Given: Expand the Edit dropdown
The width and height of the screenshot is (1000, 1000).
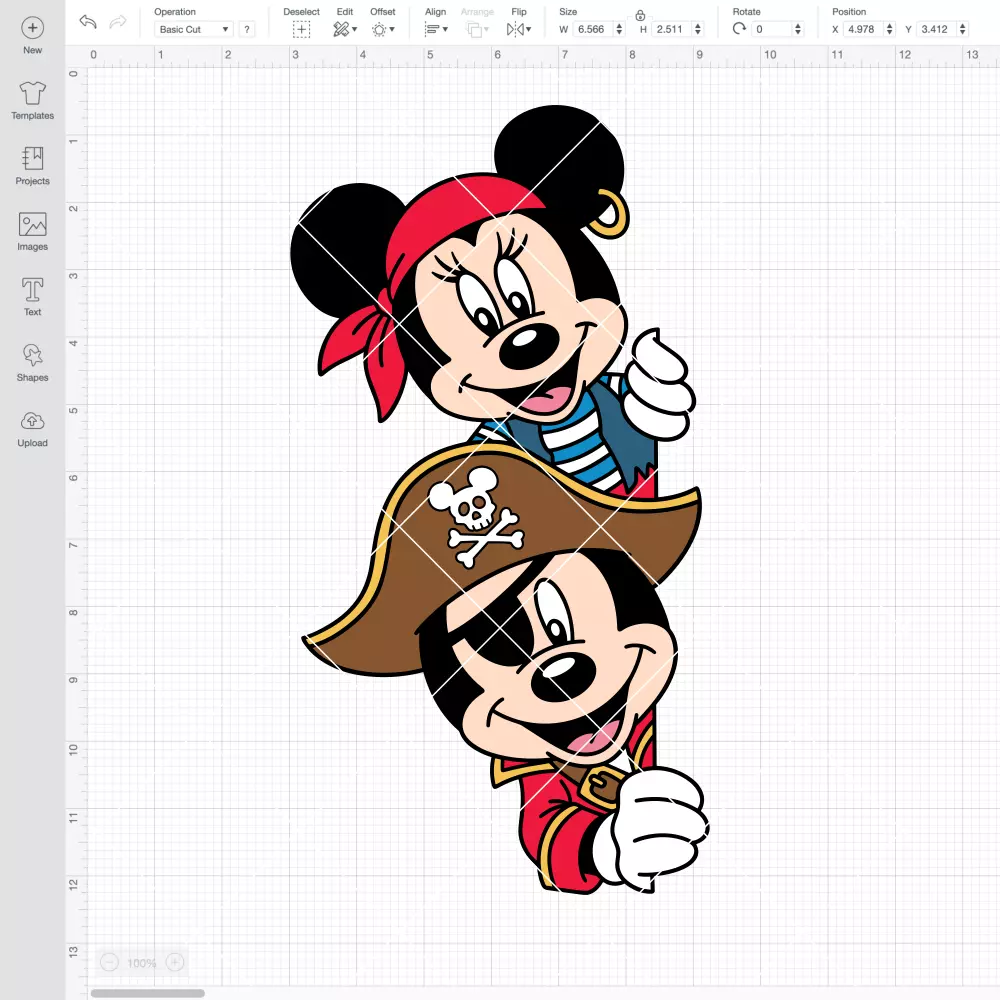Looking at the screenshot, I should click(345, 29).
